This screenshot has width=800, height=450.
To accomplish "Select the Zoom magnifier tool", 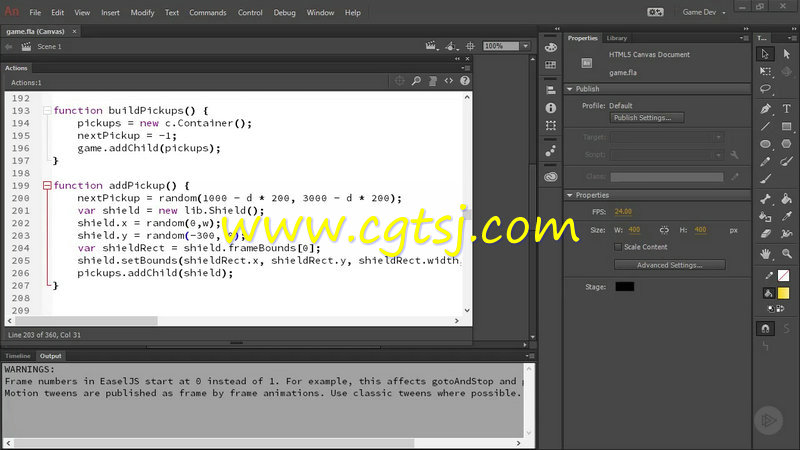I will [786, 254].
